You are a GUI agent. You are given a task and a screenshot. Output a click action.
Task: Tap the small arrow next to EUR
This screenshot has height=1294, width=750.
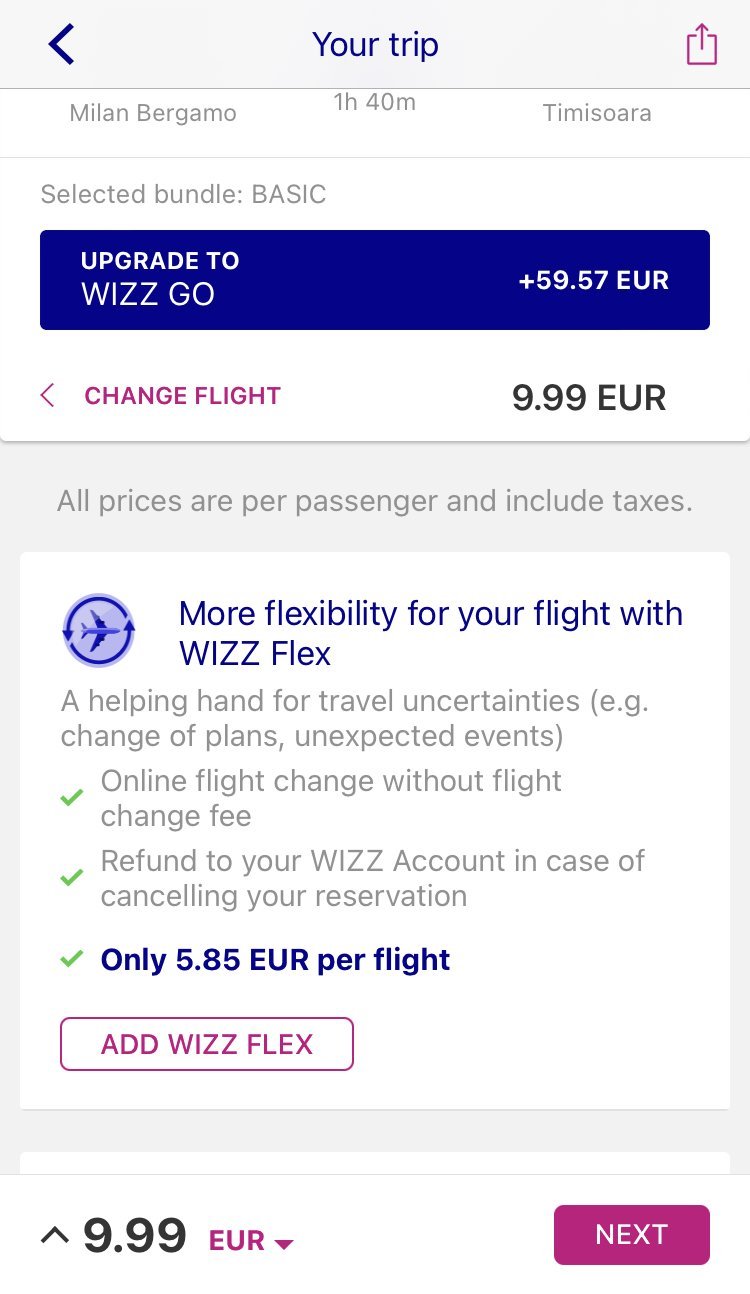[284, 1244]
